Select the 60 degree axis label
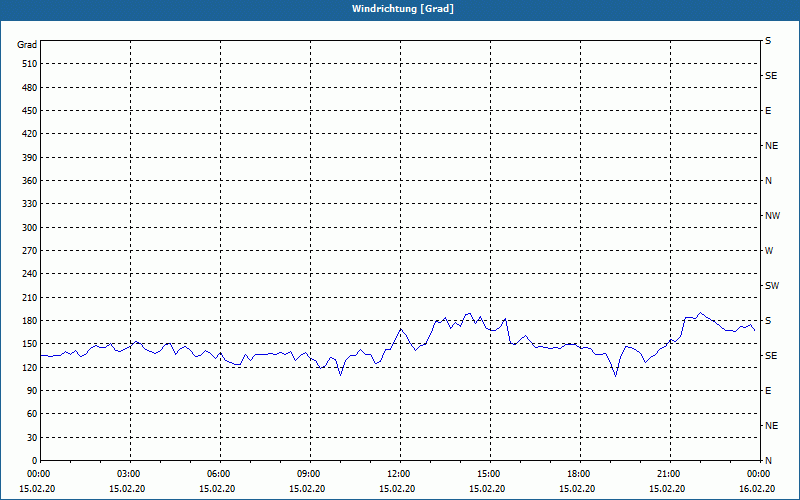 [x=32, y=414]
